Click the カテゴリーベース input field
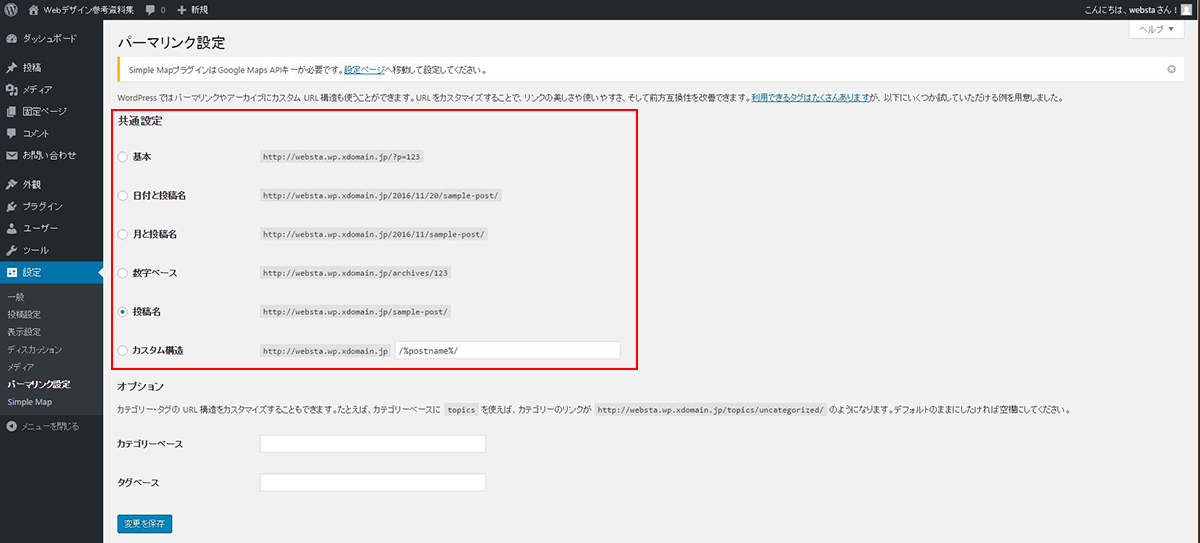The height and width of the screenshot is (543, 1200). [372, 444]
